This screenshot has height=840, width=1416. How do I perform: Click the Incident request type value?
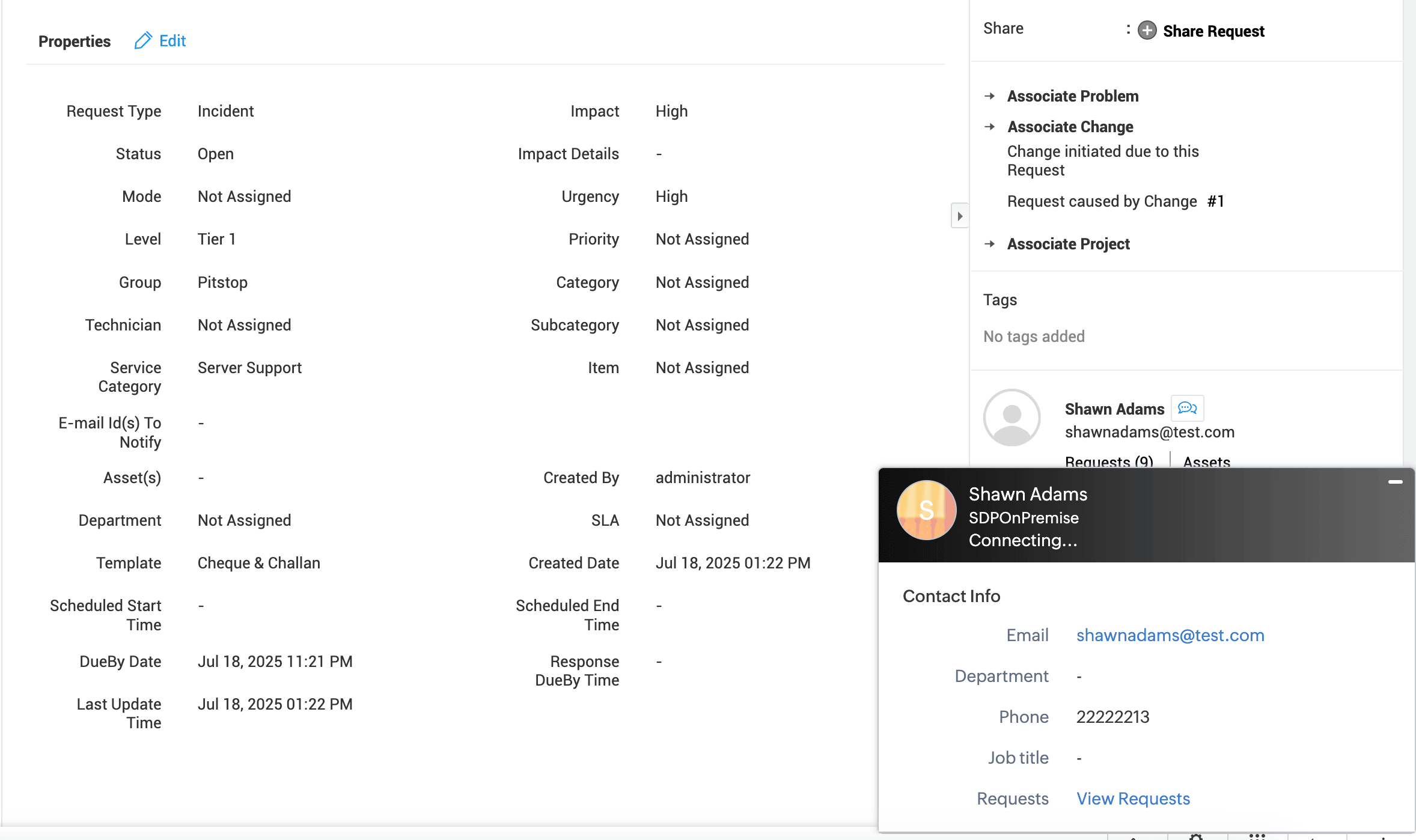pyautogui.click(x=225, y=111)
